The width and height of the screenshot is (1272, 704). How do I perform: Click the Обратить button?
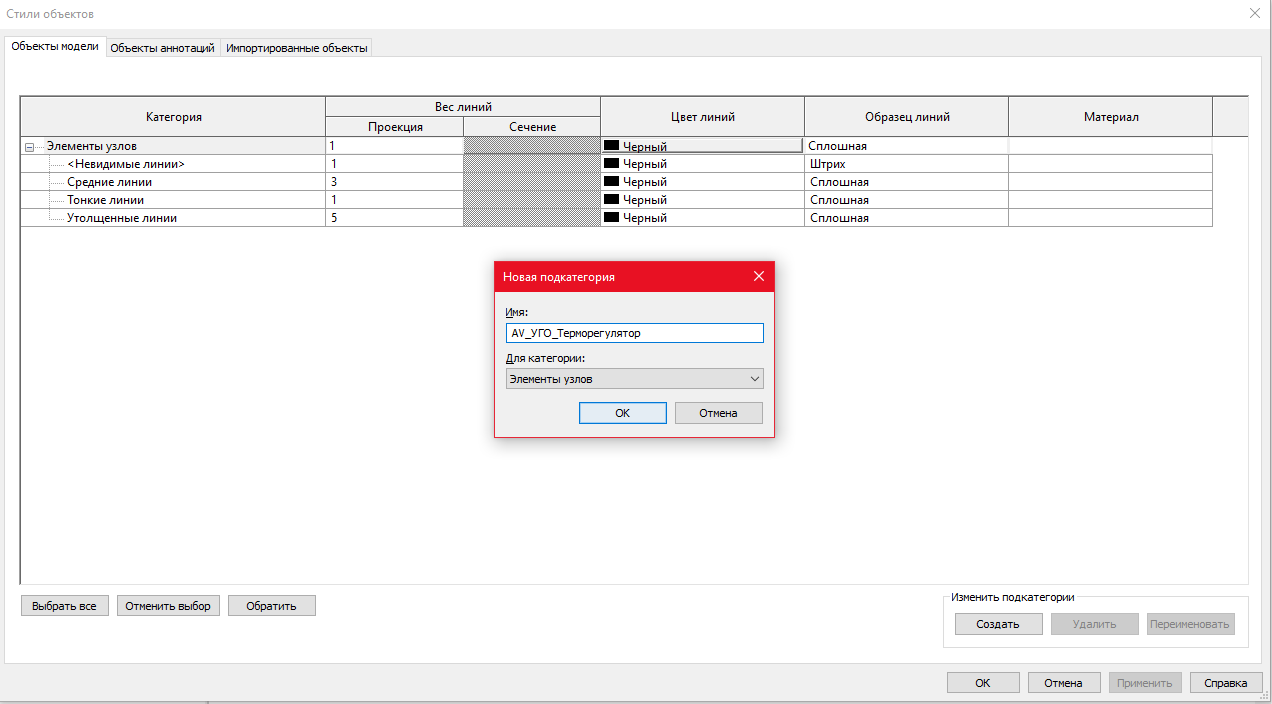pyautogui.click(x=272, y=606)
